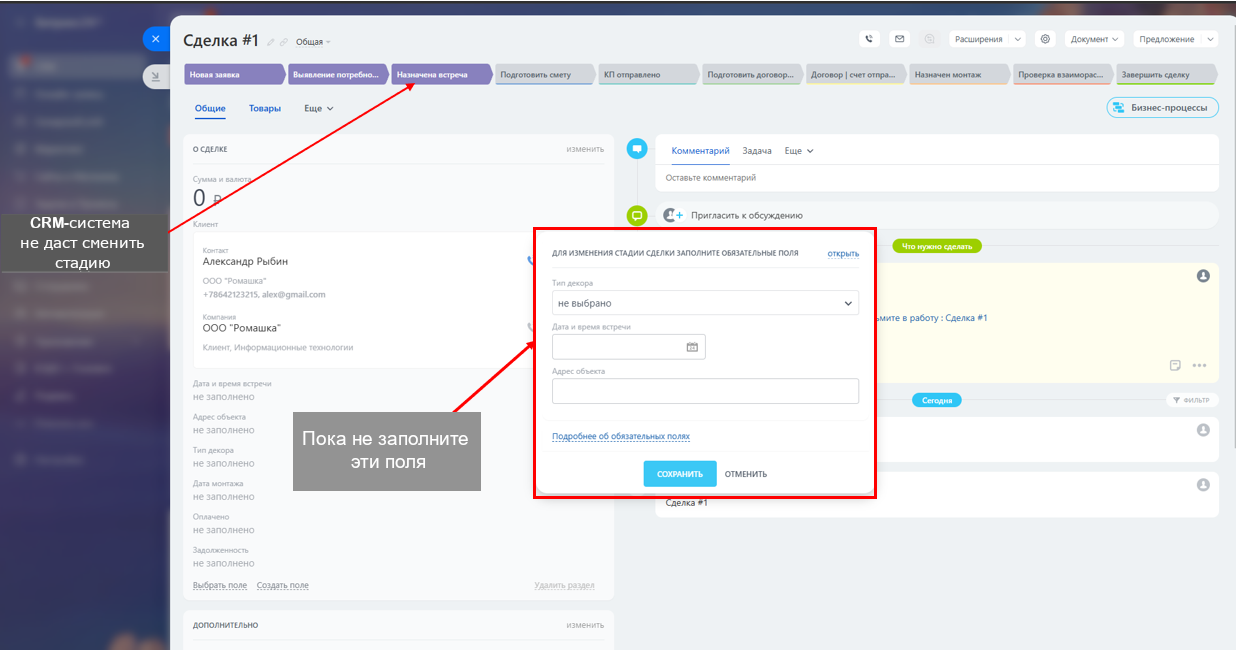Open the settings gear in the deal header
The height and width of the screenshot is (650, 1236).
[1045, 39]
